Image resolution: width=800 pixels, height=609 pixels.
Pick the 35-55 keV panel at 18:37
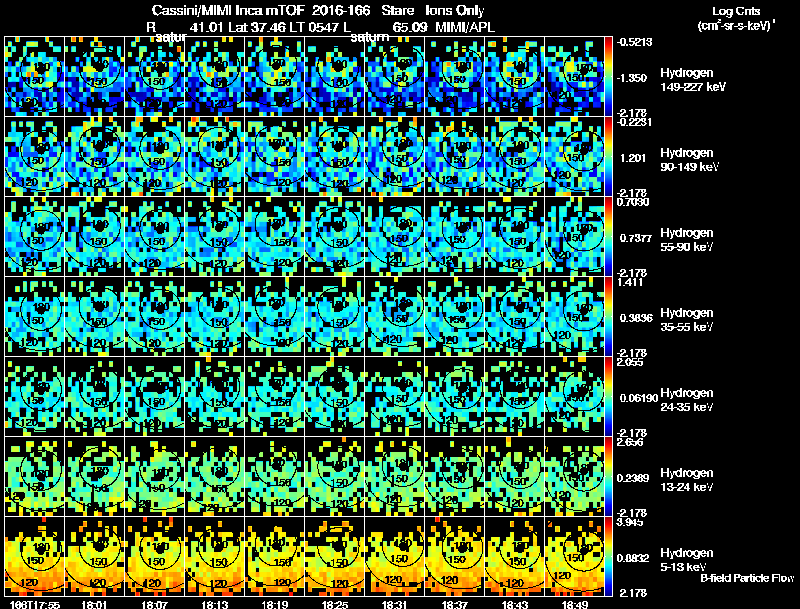(455, 317)
